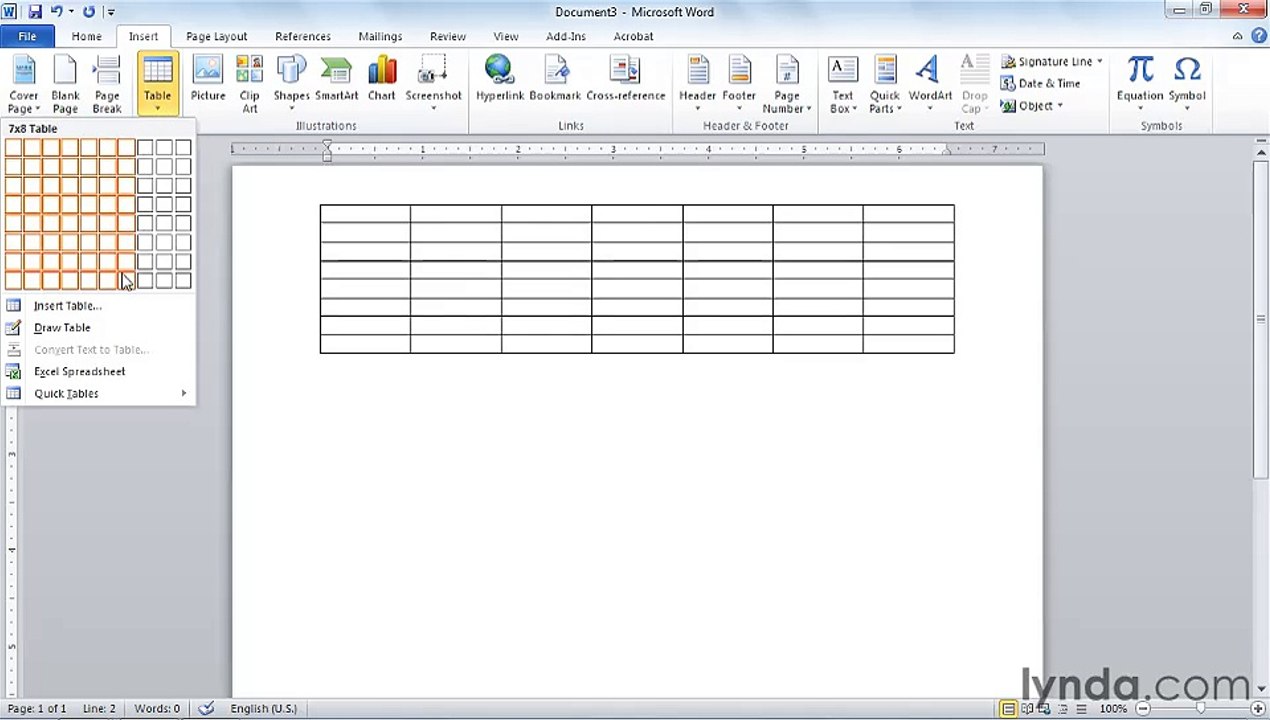Click the English (U.S.) language indicator
The height and width of the screenshot is (720, 1270).
(x=263, y=709)
